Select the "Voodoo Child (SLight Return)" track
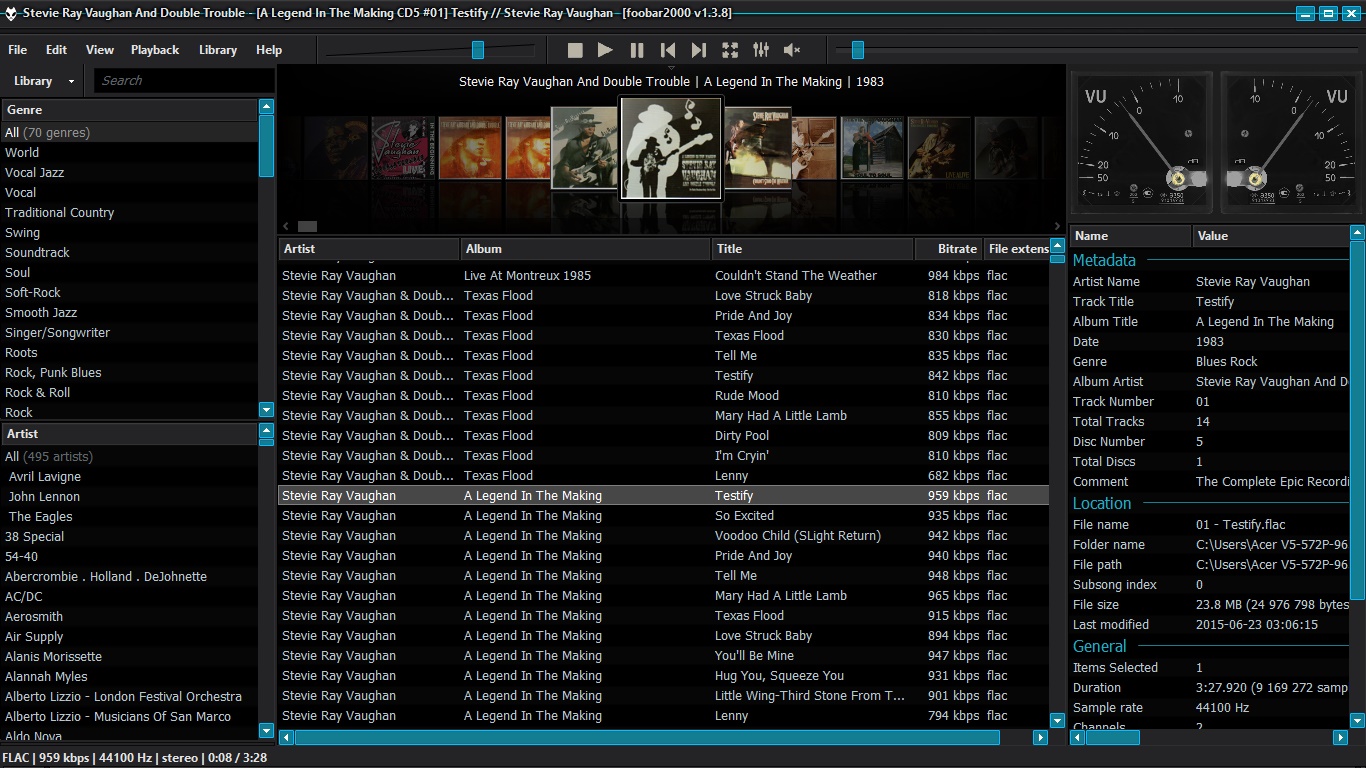Screen dimensions: 1366x768 point(664,536)
